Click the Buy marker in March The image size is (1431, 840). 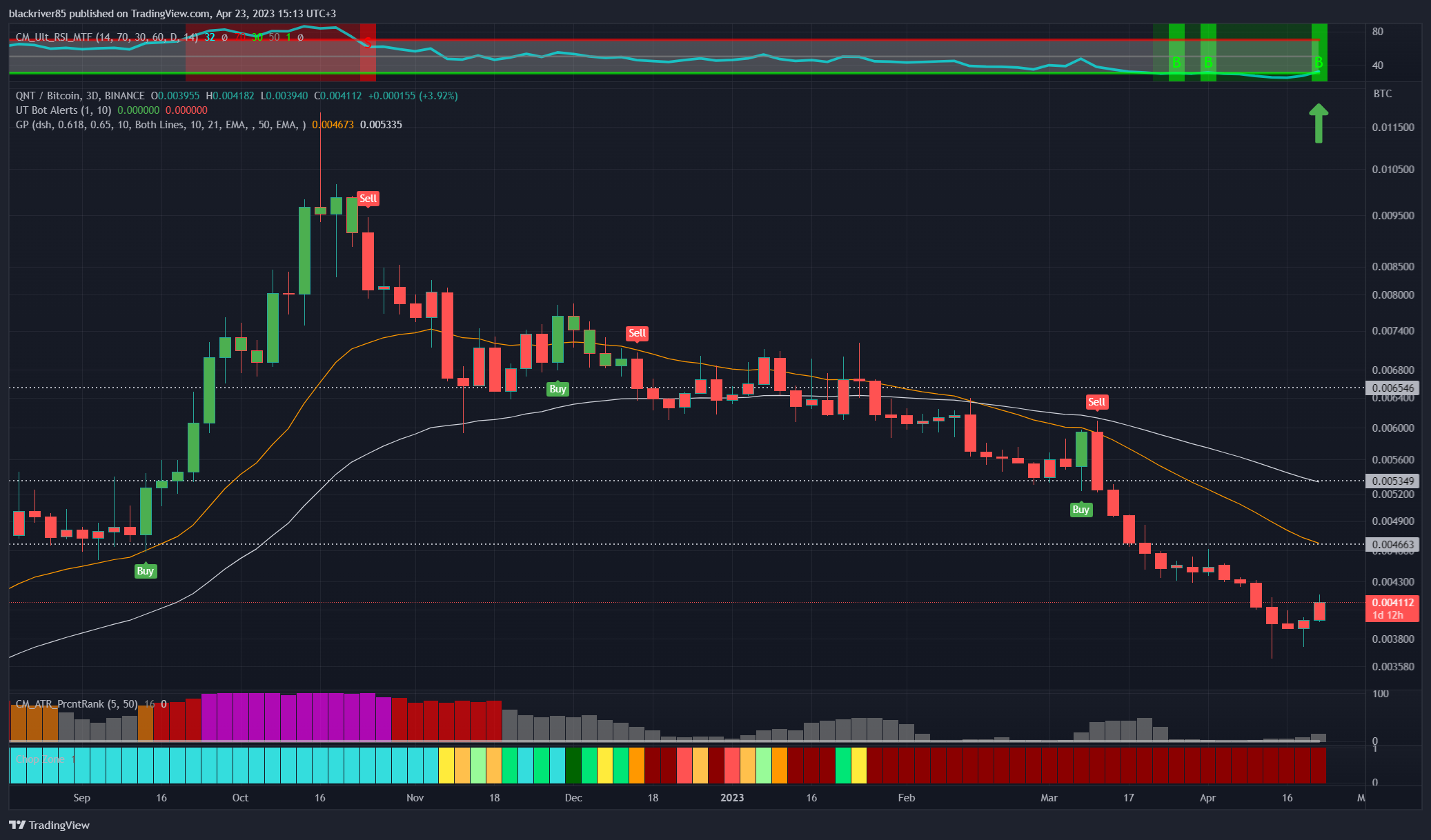(1080, 510)
